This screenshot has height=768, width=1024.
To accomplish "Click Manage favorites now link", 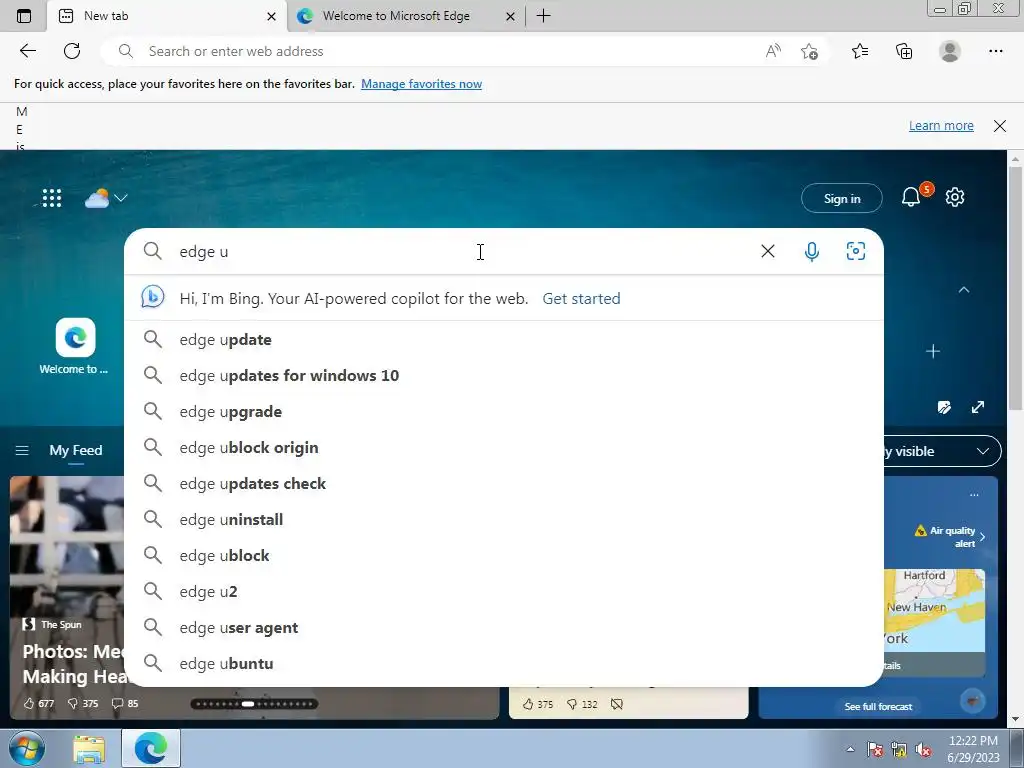I will pyautogui.click(x=421, y=84).
